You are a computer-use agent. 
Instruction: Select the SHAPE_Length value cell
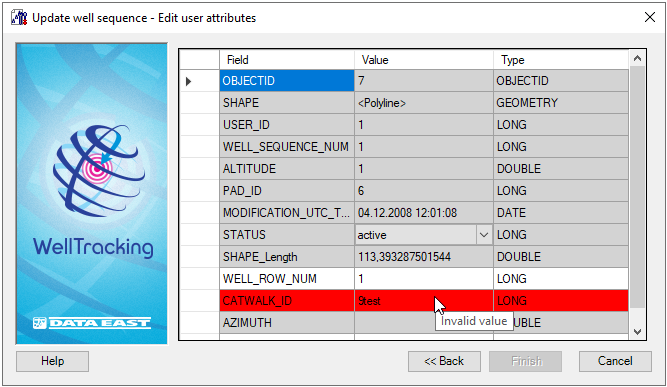[424, 256]
